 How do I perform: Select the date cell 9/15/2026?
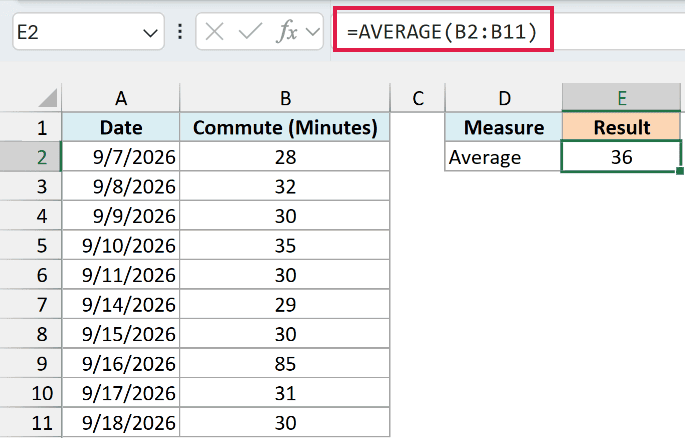point(121,334)
